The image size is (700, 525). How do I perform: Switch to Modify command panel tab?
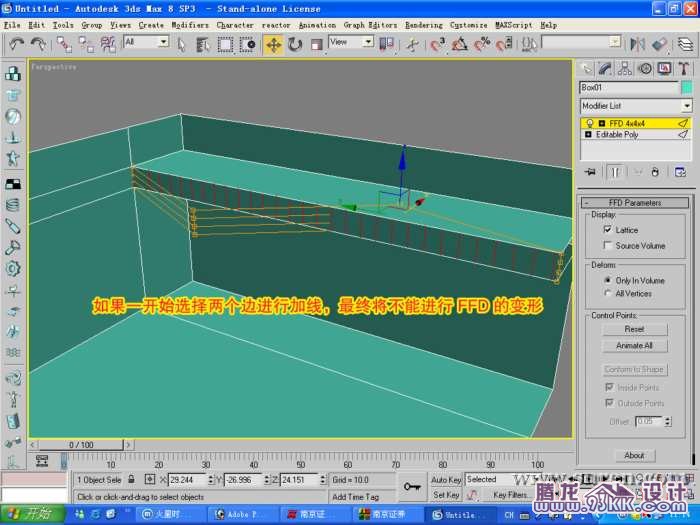(x=605, y=69)
